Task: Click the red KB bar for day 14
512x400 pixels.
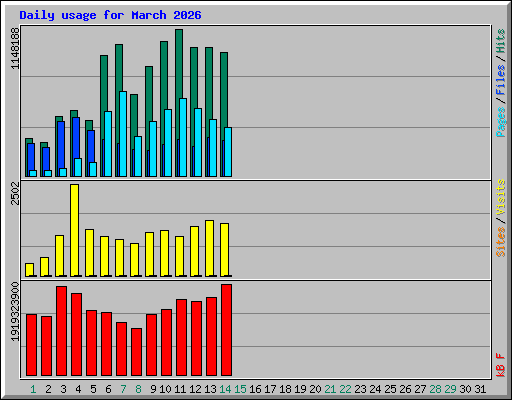Action: click(x=227, y=330)
